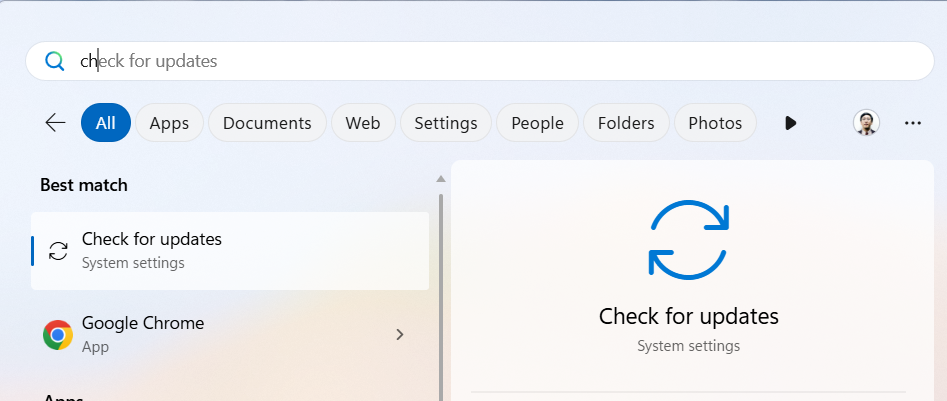Click the results list scrollbar up arrow
947x401 pixels.
439,179
